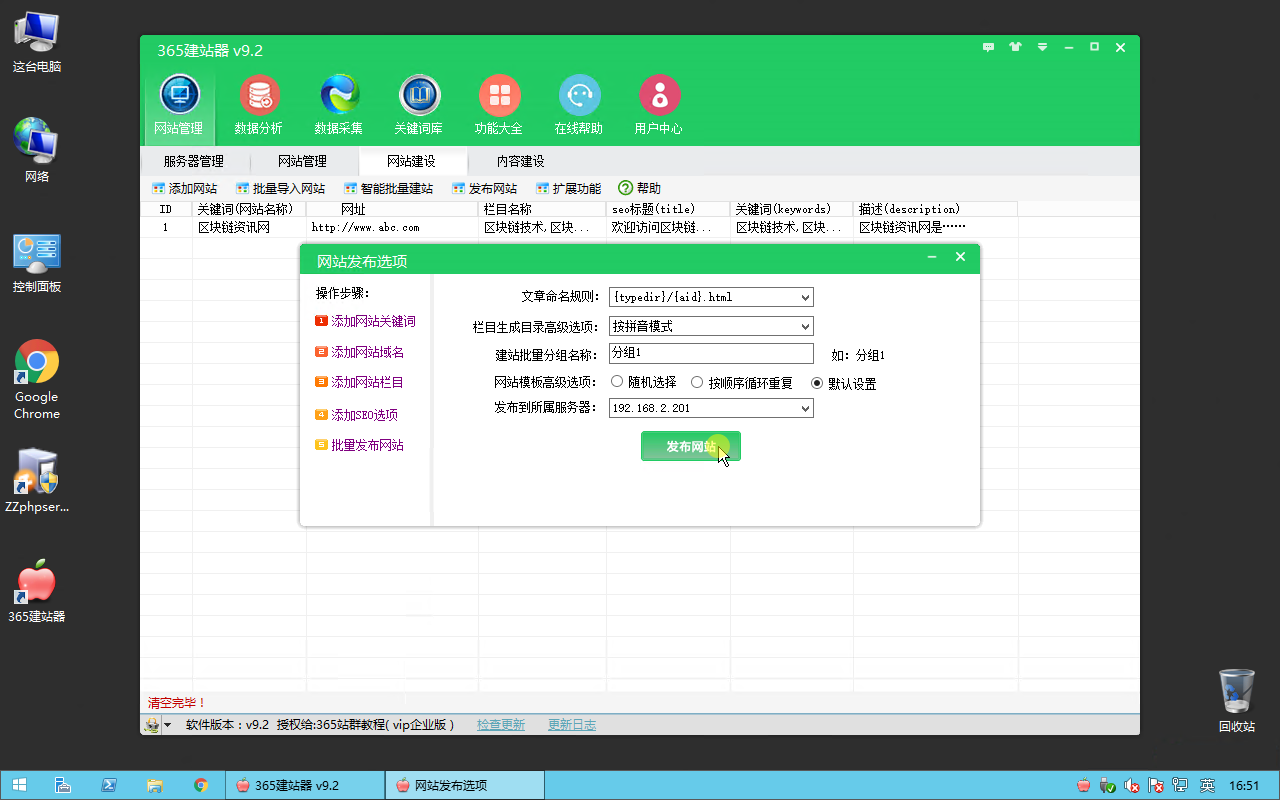Click the 批量导入网站 toolbar item

tap(280, 188)
